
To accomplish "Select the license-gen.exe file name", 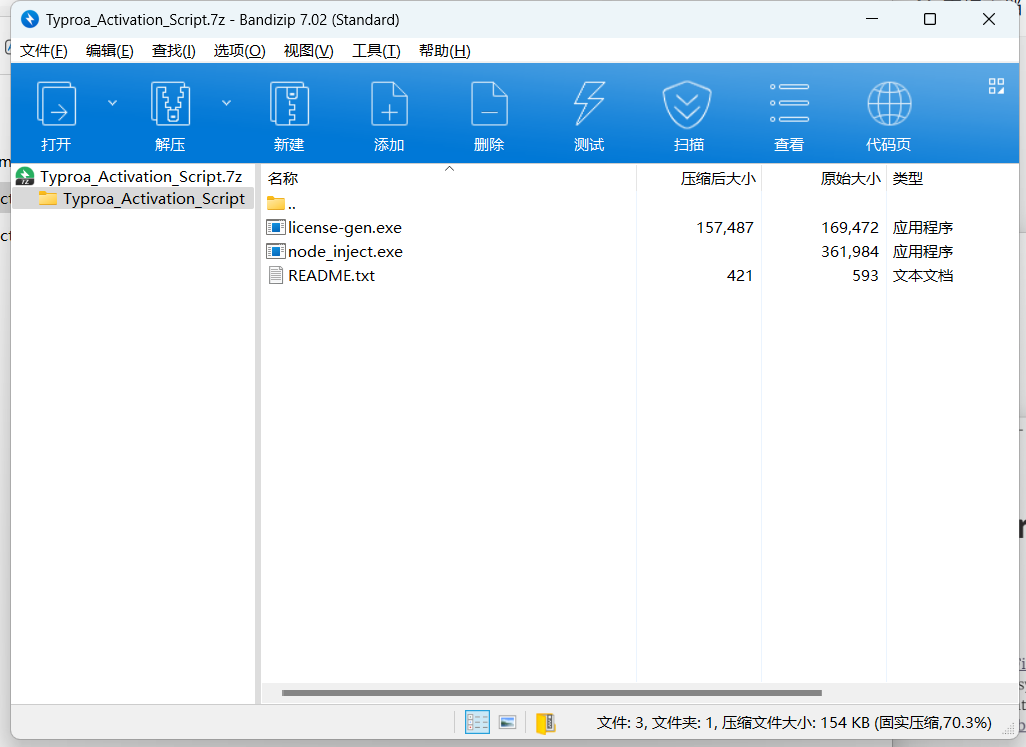I will (x=345, y=228).
